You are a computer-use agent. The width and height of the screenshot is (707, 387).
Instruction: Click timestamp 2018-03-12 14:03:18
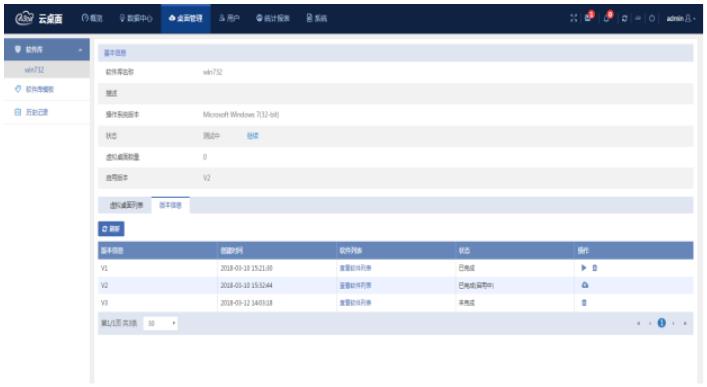click(246, 303)
